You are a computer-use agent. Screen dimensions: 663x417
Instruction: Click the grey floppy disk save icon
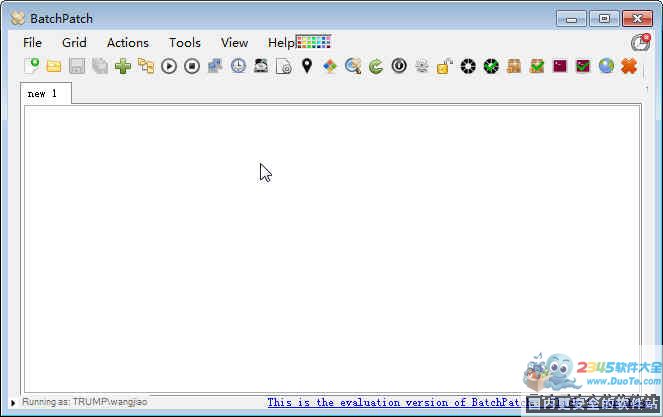pos(77,66)
